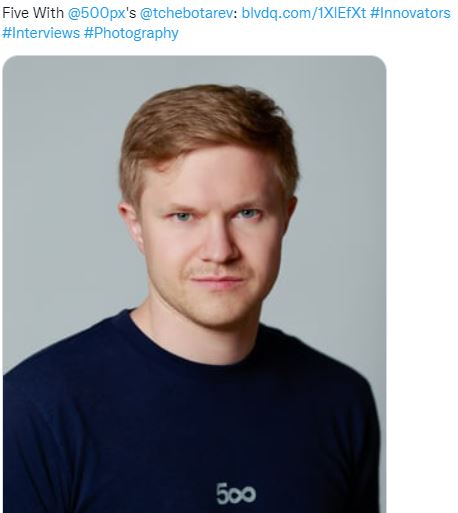Screen dimensions: 458x513
Task: Click the blank area right of photo
Action: pyautogui.click(x=422, y=283)
